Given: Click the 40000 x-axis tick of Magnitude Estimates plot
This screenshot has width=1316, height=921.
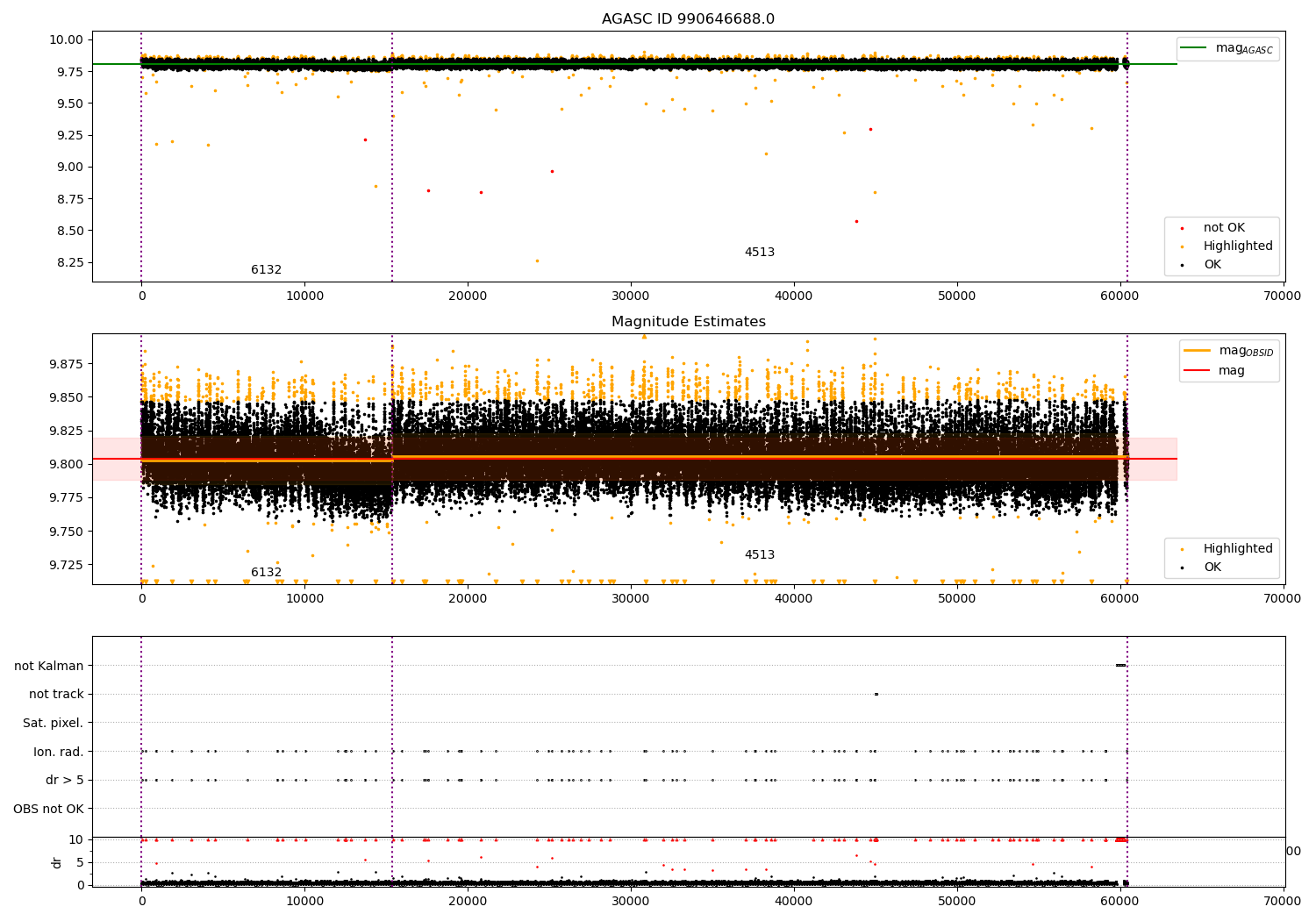Looking at the screenshot, I should (794, 599).
